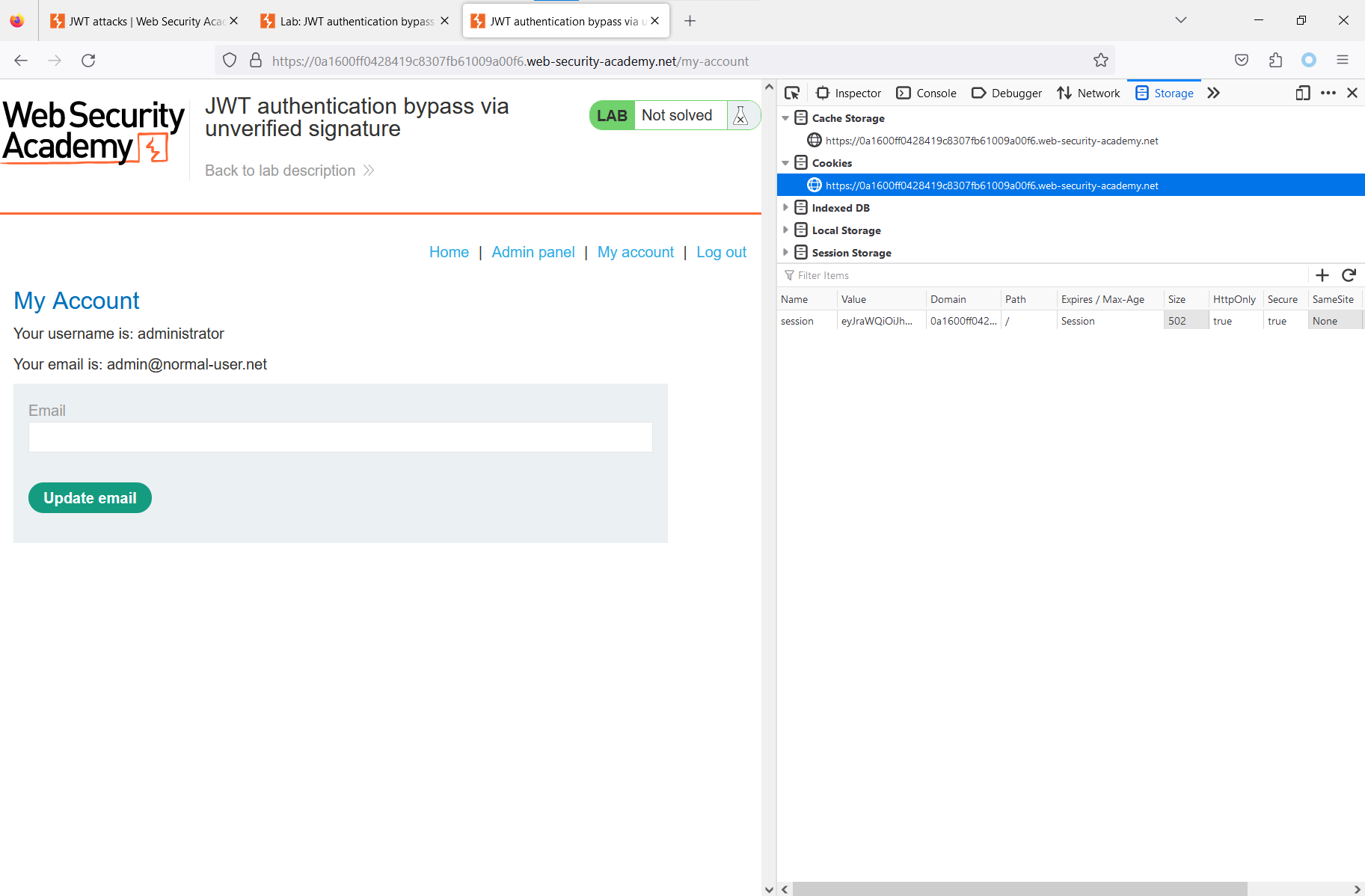Click the session cookie value eyJraWQiOiJh...
1365x896 pixels.
coord(877,321)
